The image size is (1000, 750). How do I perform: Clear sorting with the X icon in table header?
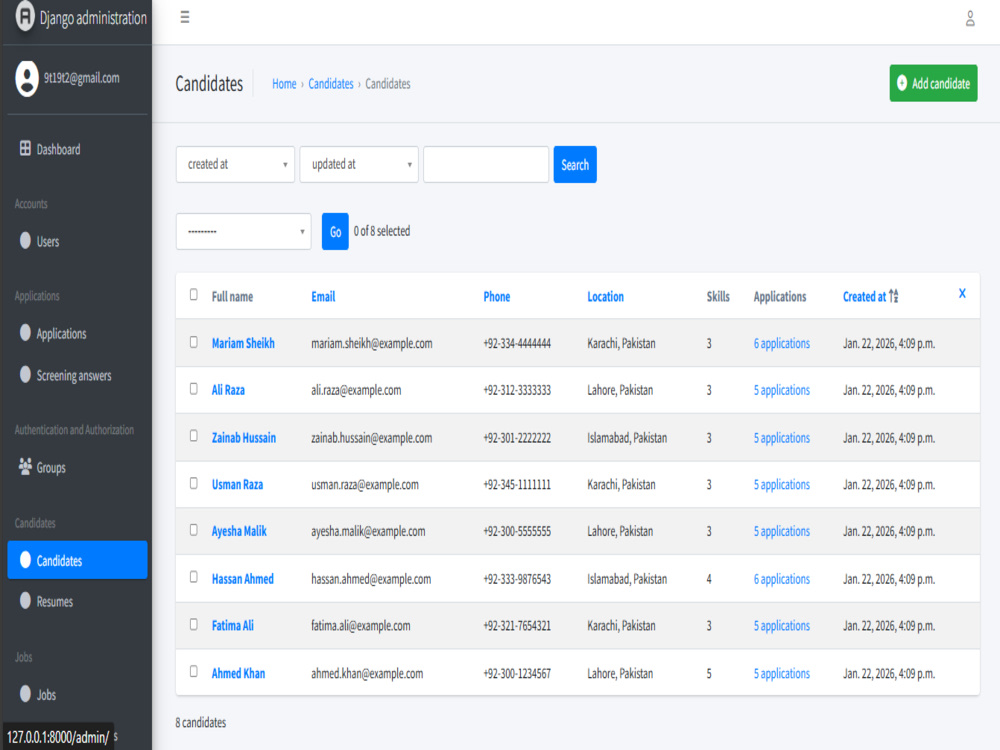point(962,293)
